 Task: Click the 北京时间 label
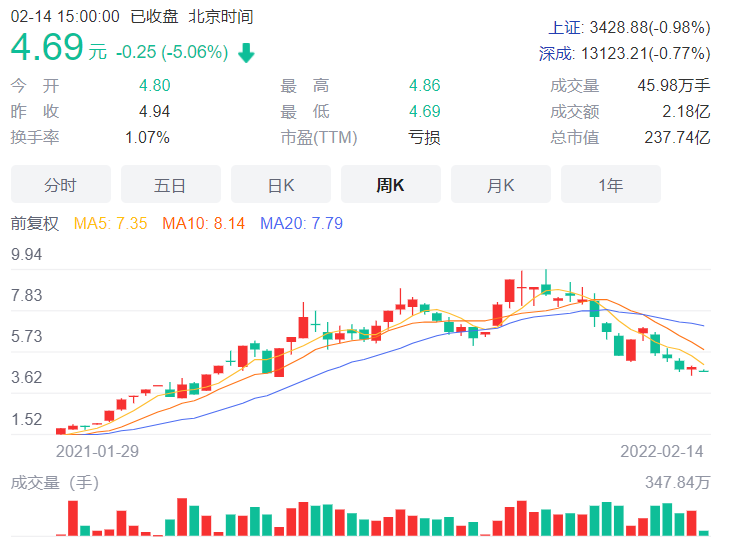tap(221, 17)
